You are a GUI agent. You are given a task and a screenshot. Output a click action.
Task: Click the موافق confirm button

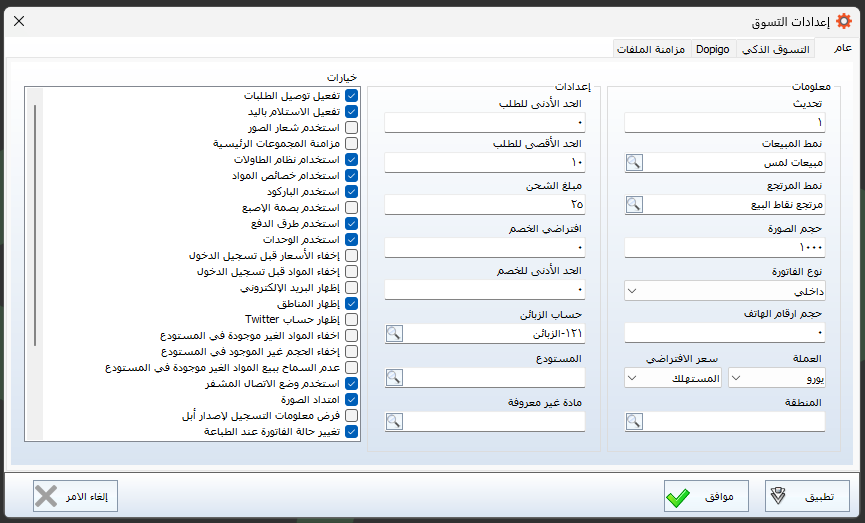point(706,495)
